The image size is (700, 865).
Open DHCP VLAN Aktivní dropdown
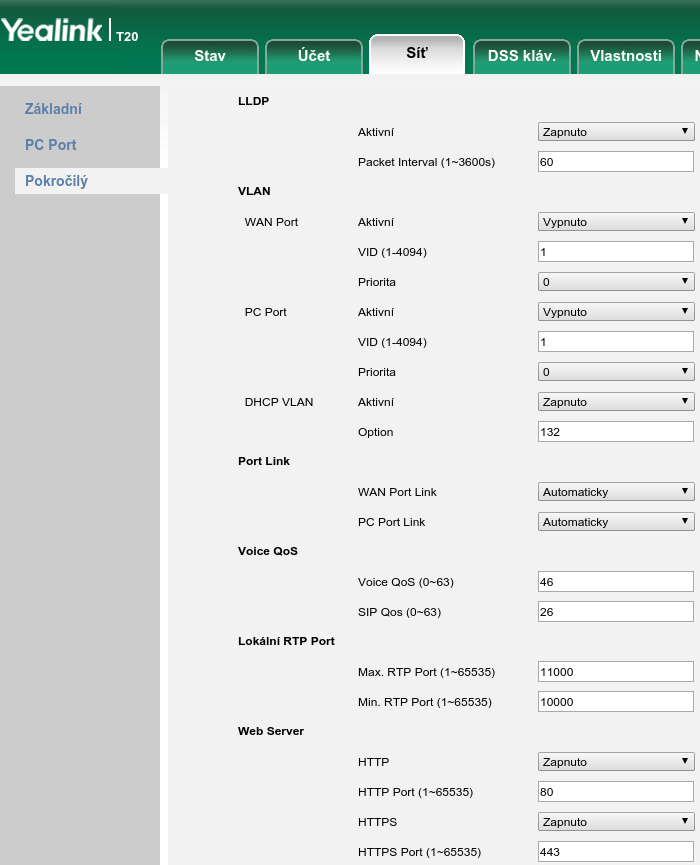pos(616,402)
